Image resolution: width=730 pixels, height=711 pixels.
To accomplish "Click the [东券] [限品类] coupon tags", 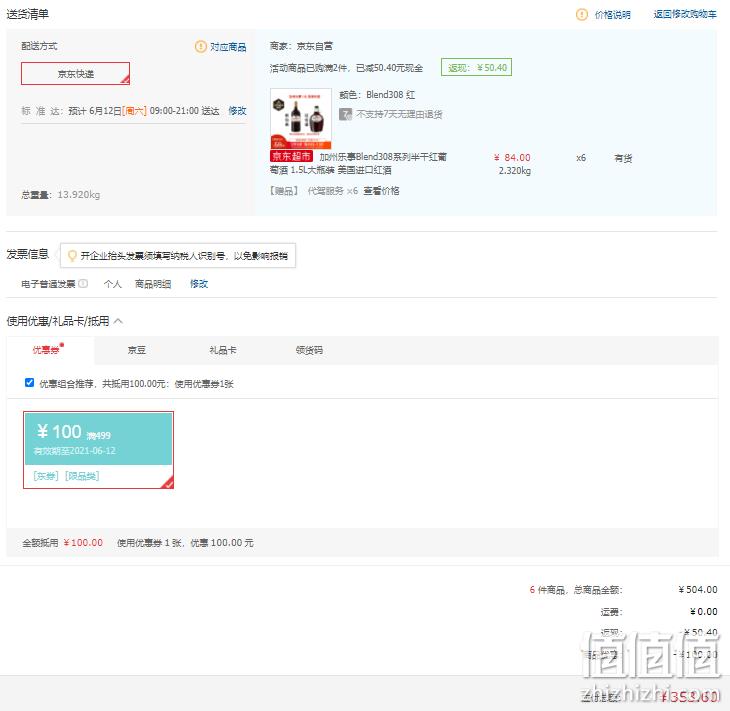I will point(66,476).
